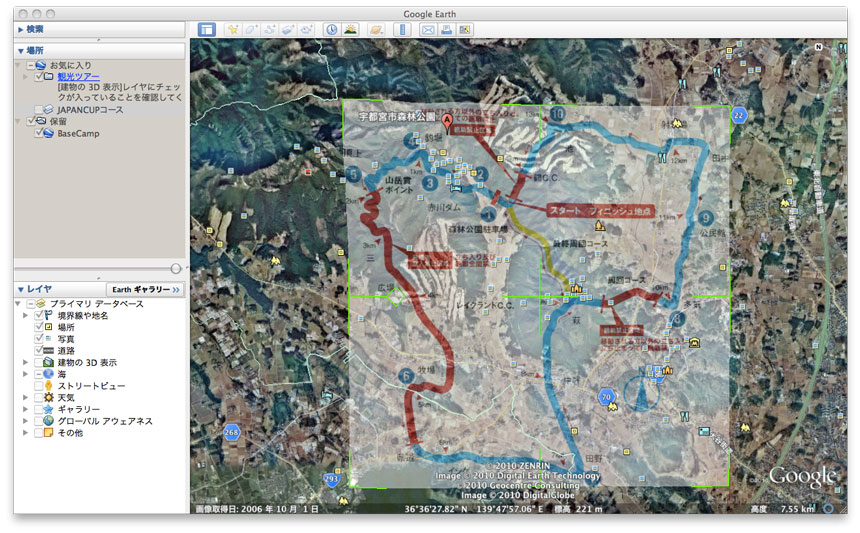The height and width of the screenshot is (533, 860).
Task: Collapse the お気に入り tree arrow
Action: [x=18, y=65]
